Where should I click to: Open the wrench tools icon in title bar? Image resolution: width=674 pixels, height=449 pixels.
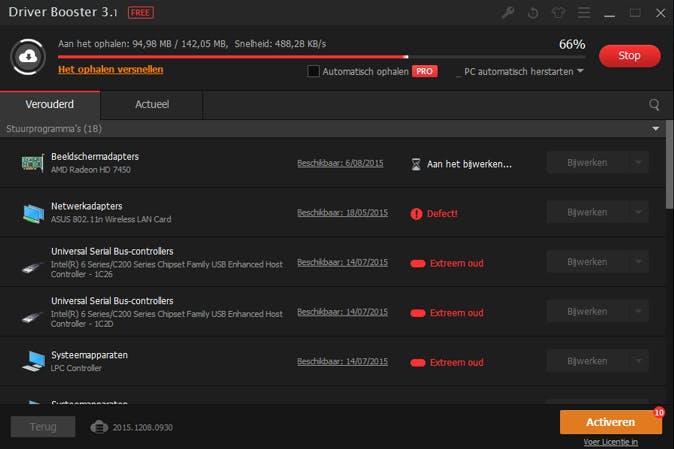coord(508,12)
